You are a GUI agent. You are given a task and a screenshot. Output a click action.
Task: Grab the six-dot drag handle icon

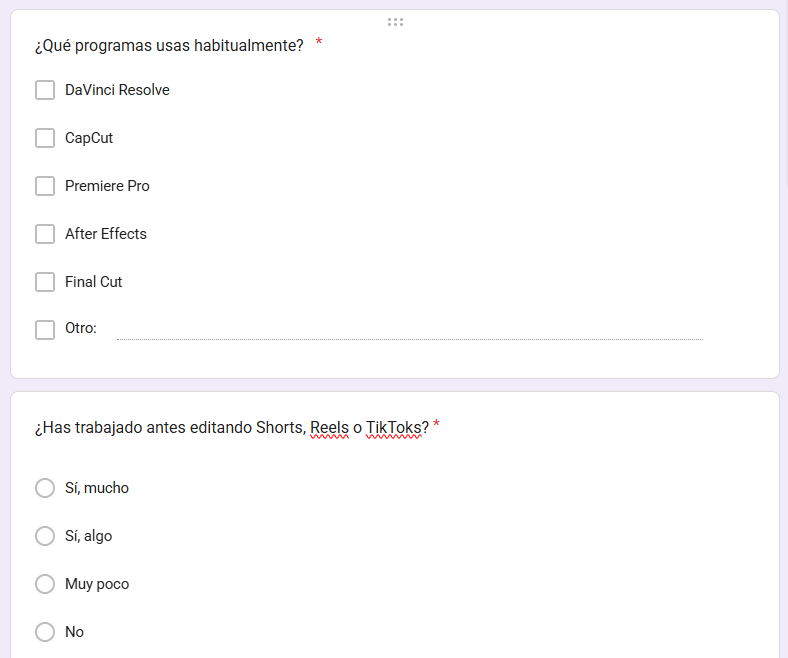point(396,22)
